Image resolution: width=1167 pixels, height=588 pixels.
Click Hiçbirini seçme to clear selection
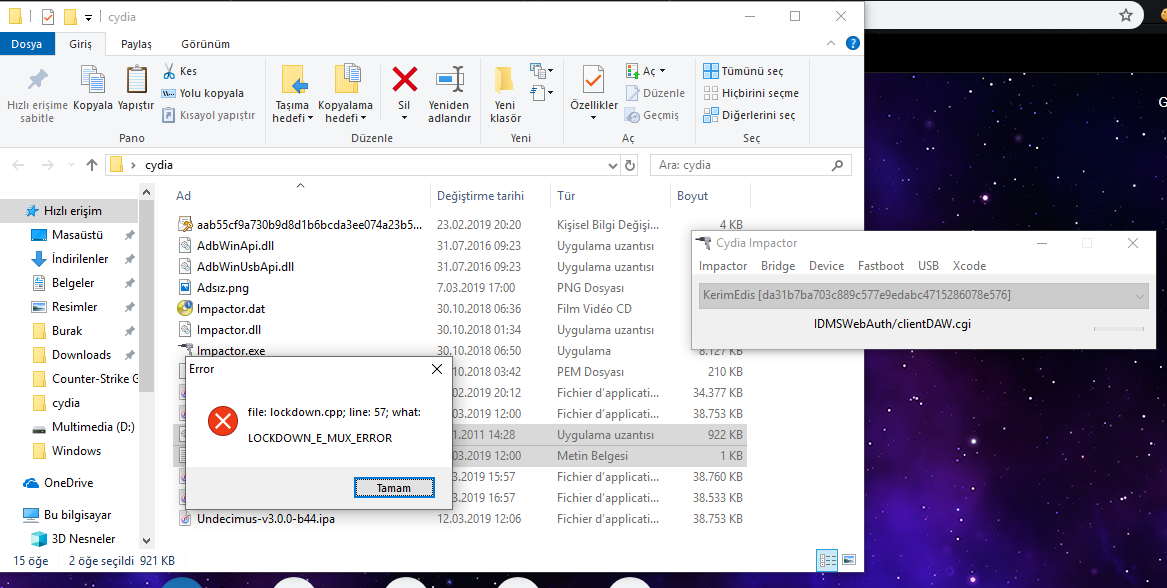coord(751,93)
